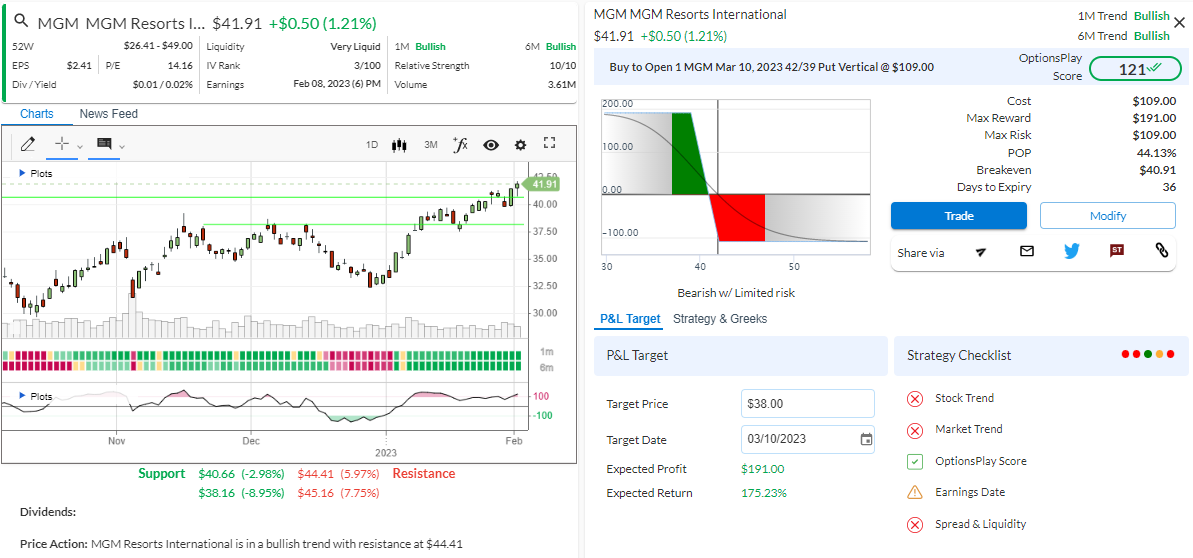Close the trade panel with X
This screenshot has height=558, width=1193.
point(1179,23)
